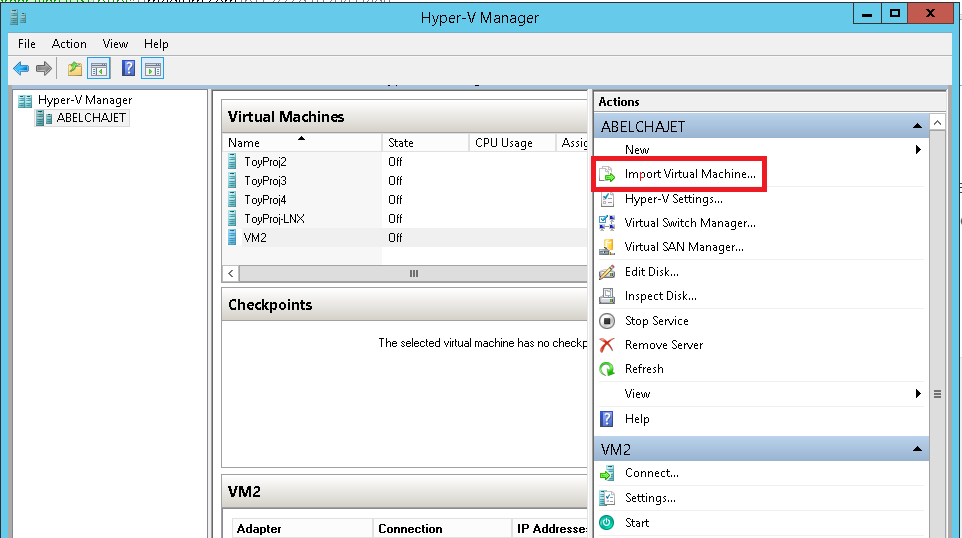Screen dimensions: 962x538
Task: Click the virtual machines horizontal scrollbar thumb
Action: pos(414,274)
